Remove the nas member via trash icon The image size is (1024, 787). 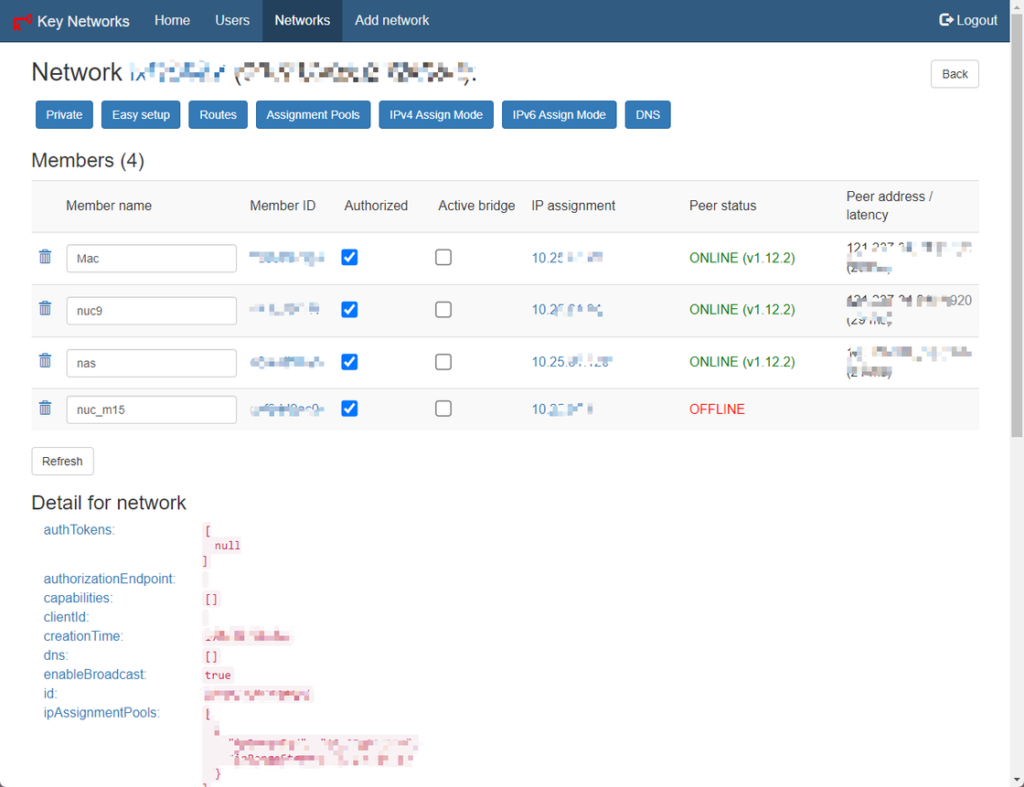(x=45, y=361)
